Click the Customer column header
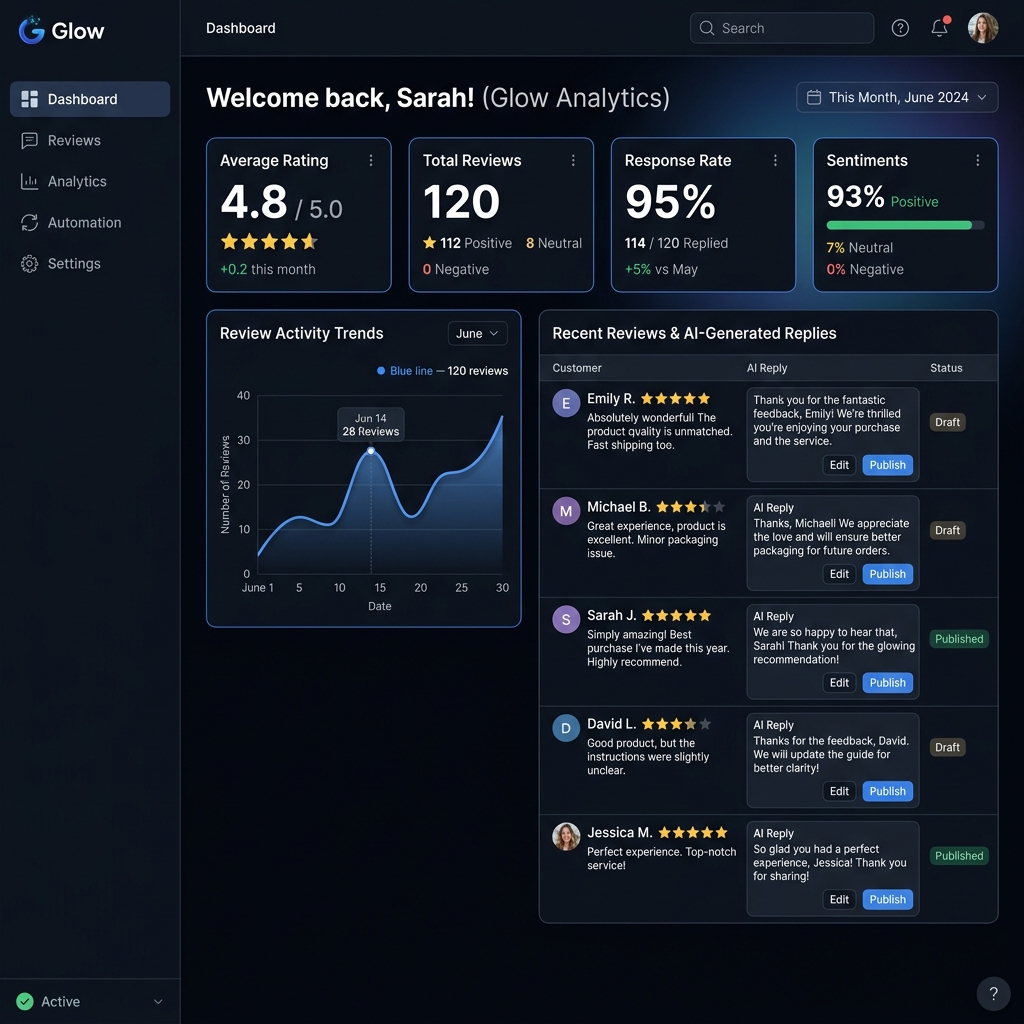Image resolution: width=1024 pixels, height=1024 pixels. [x=577, y=368]
